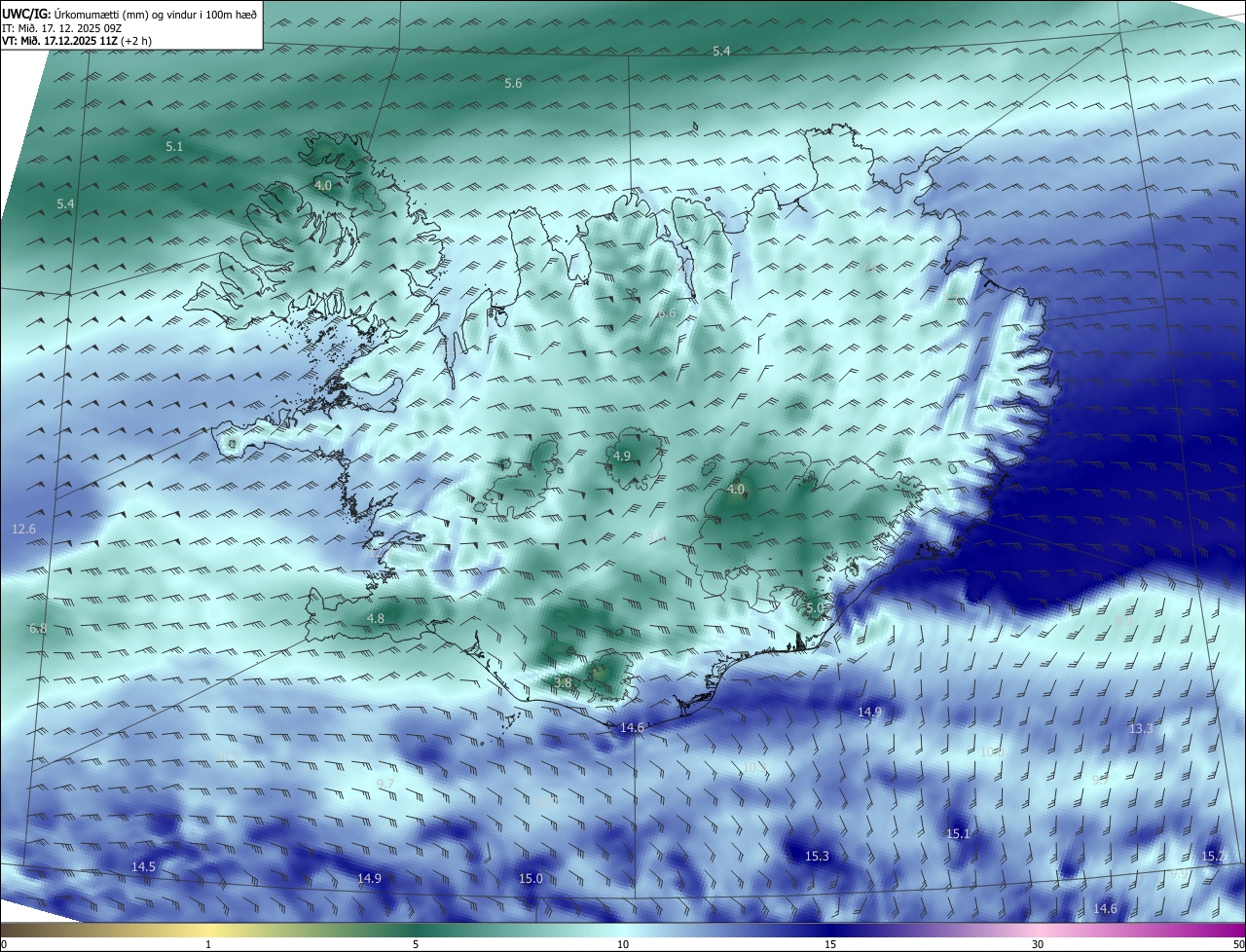Select the 4.9 value over the central glacier
Image resolution: width=1246 pixels, height=952 pixels.
(x=622, y=457)
